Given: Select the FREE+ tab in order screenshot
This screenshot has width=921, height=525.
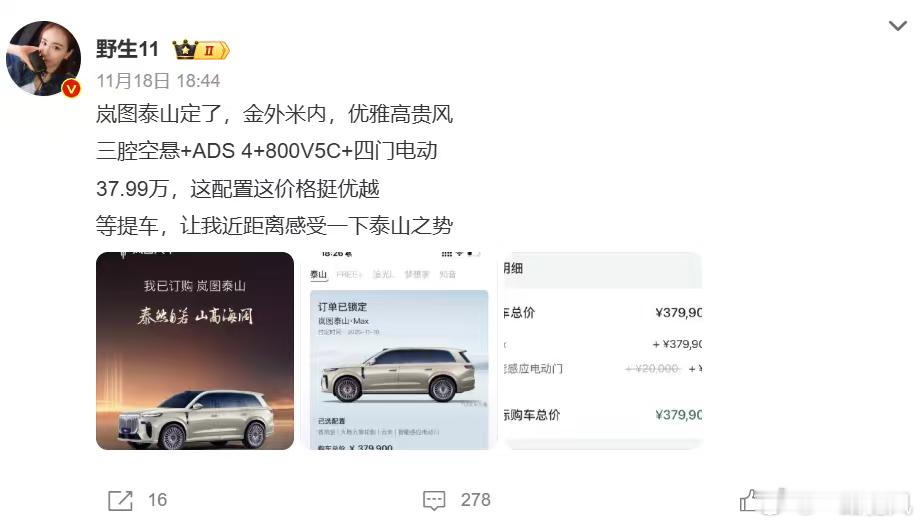Looking at the screenshot, I should coord(349,274).
